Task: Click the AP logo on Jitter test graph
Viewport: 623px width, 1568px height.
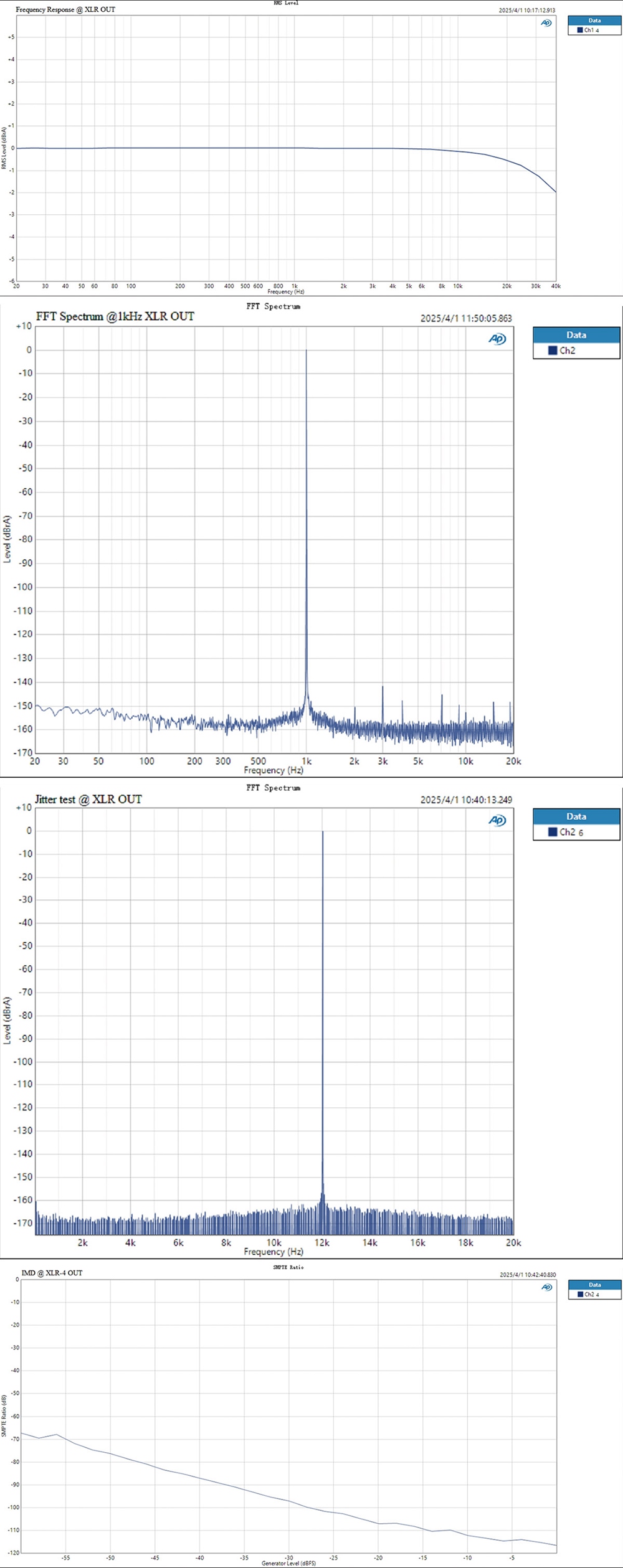Action: 497,821
